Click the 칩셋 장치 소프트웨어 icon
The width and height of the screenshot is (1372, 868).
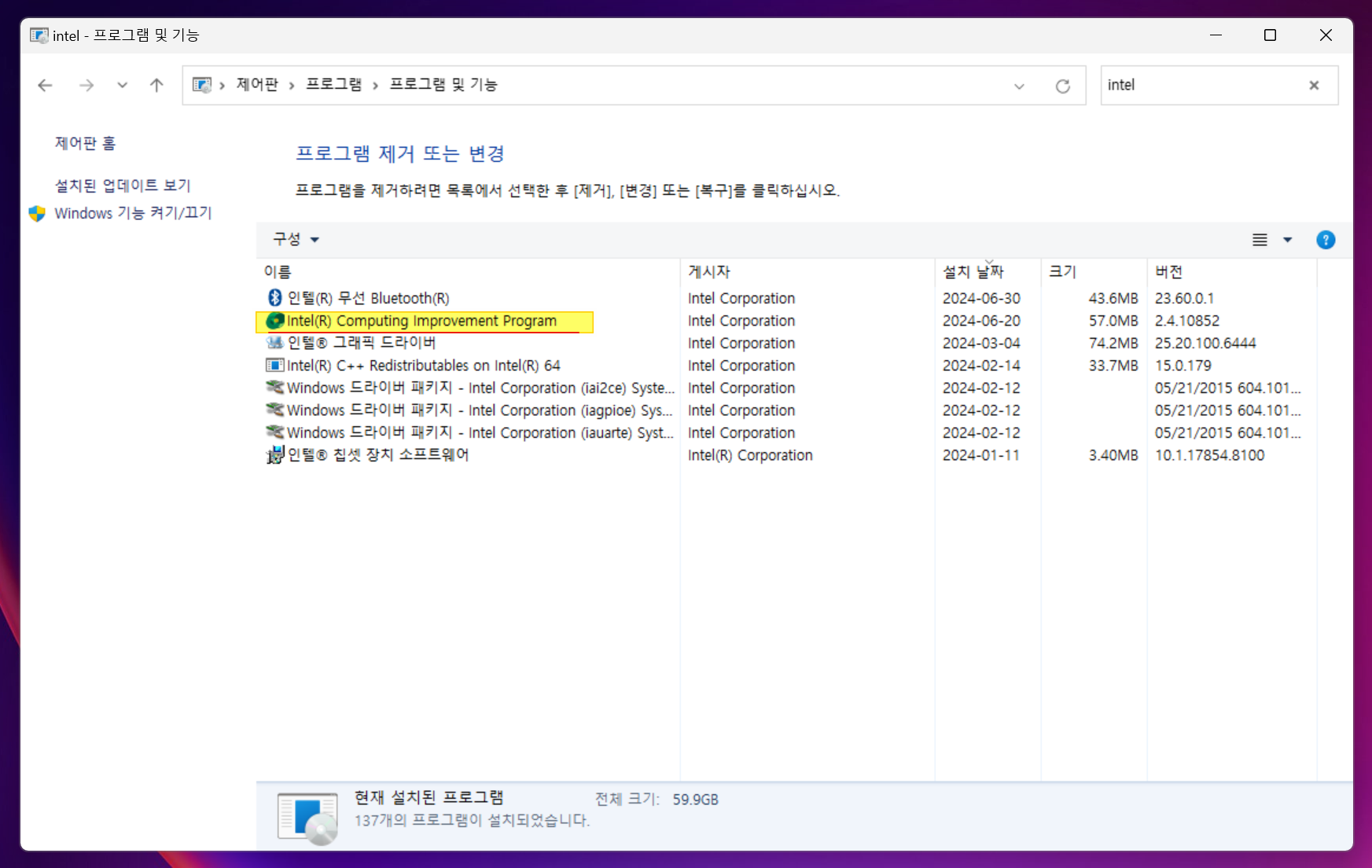(x=274, y=455)
